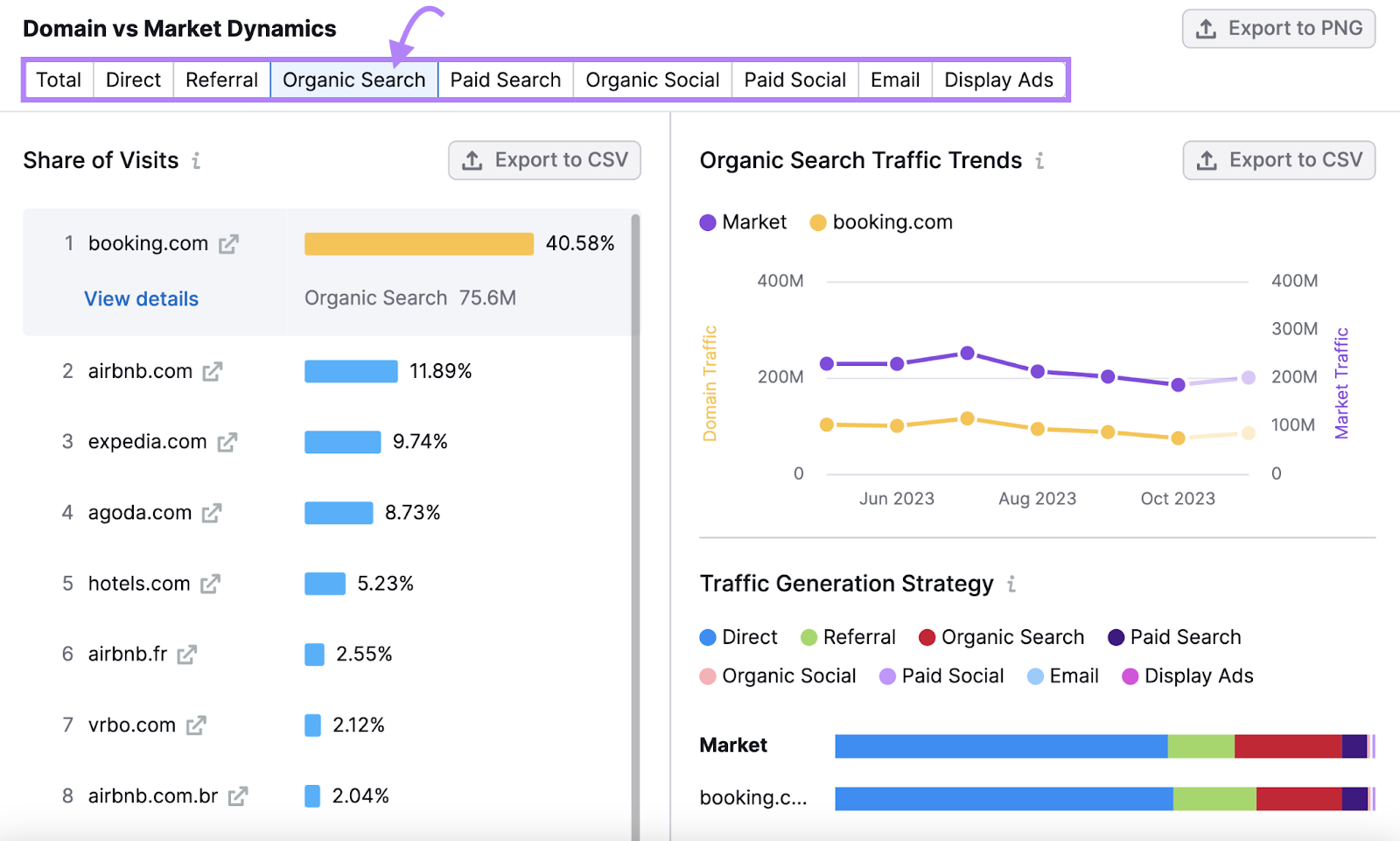
Task: Open View details for booking.com
Action: (x=141, y=299)
